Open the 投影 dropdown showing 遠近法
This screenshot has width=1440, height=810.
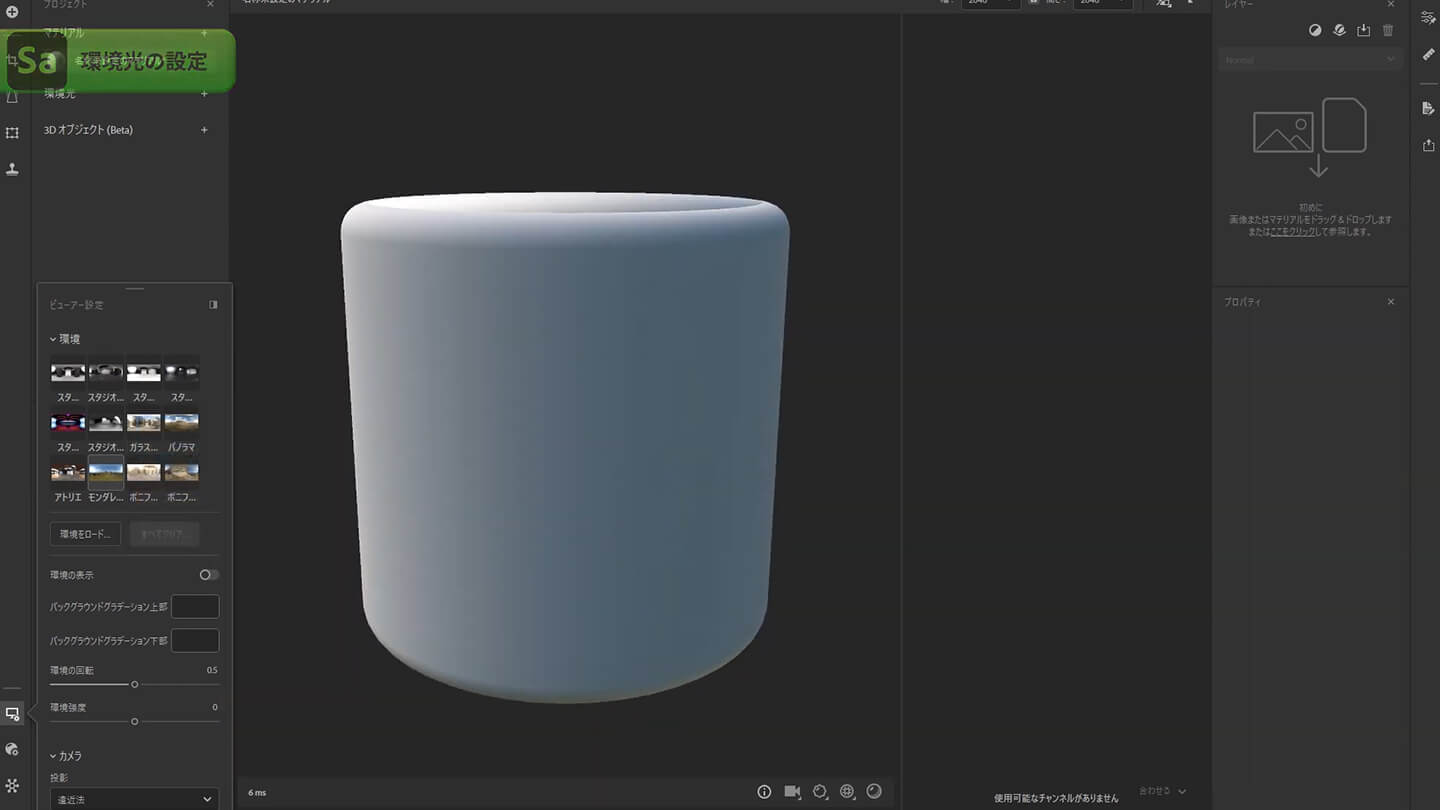pyautogui.click(x=134, y=799)
